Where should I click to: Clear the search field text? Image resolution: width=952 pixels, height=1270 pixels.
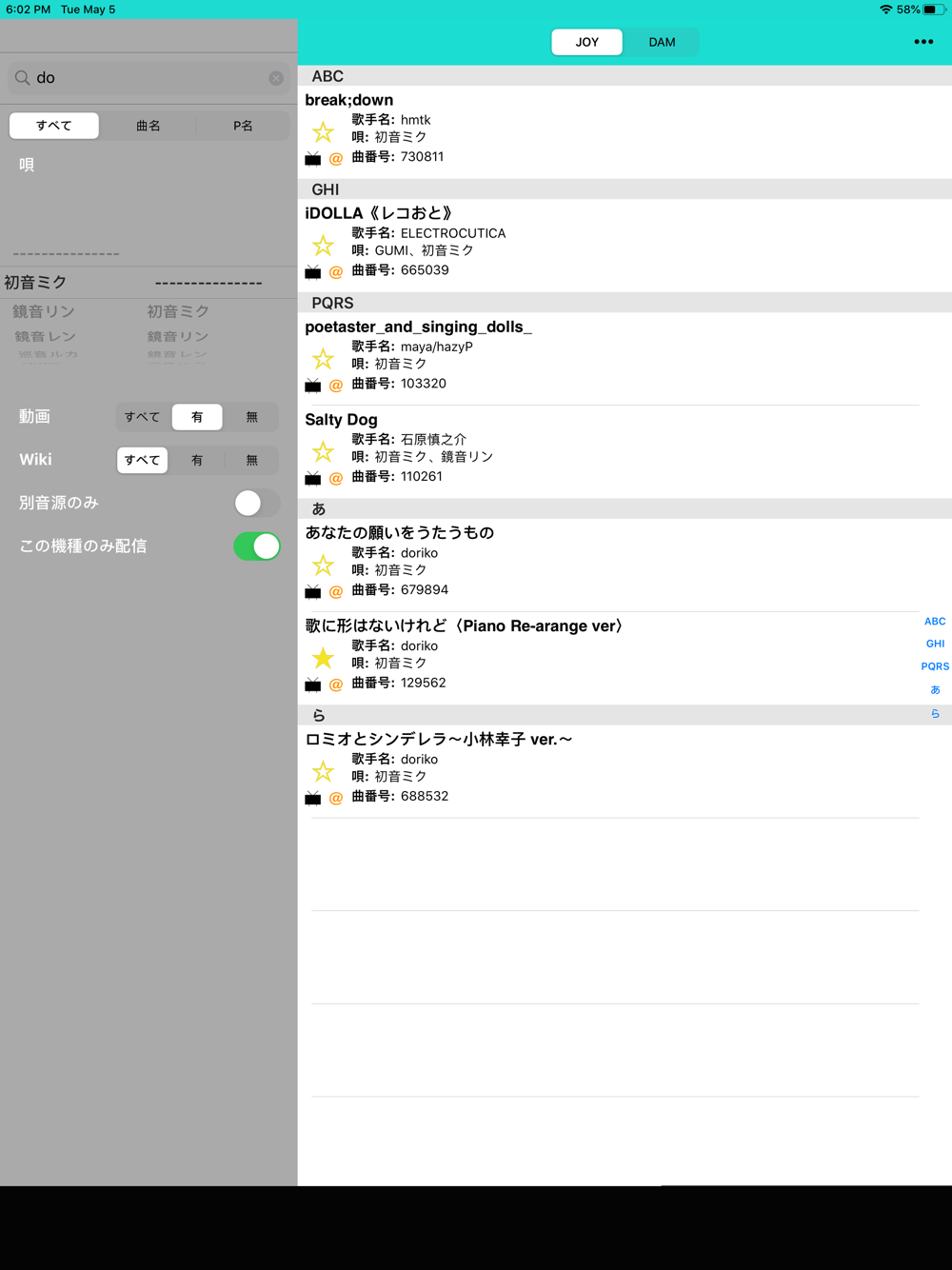[276, 78]
